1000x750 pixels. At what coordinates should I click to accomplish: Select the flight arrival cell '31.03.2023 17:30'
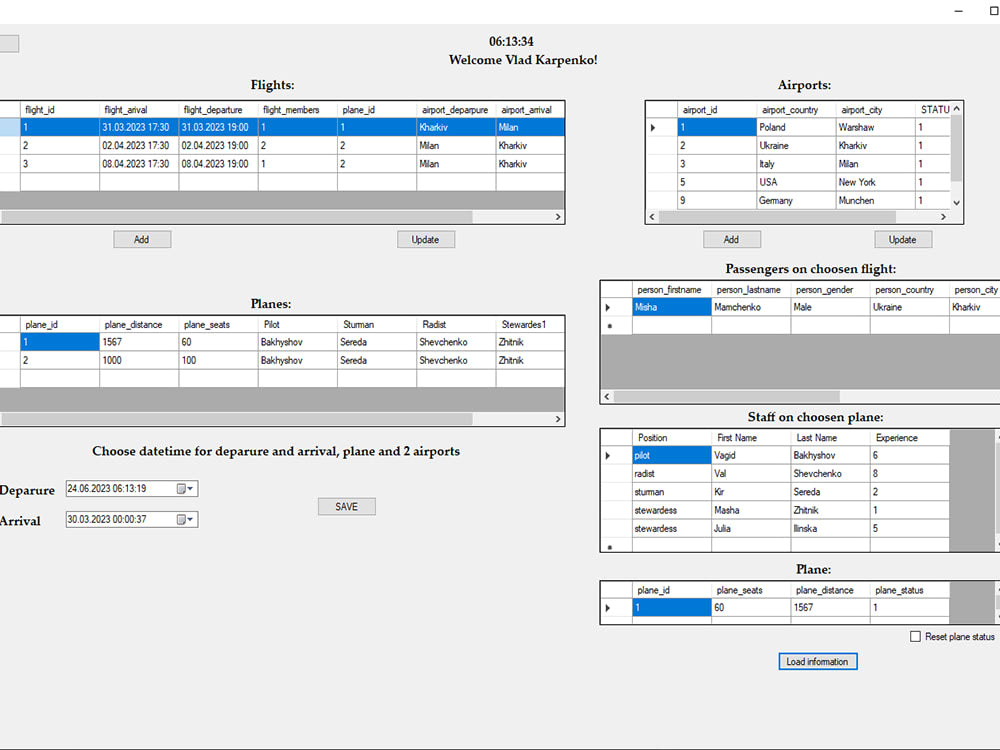pos(139,128)
